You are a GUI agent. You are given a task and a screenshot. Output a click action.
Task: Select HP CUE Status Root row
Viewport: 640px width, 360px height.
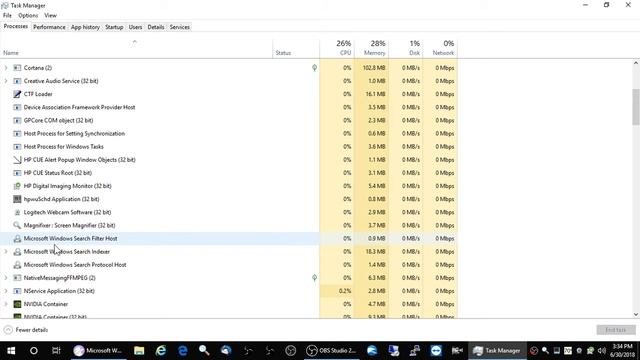(x=229, y=173)
